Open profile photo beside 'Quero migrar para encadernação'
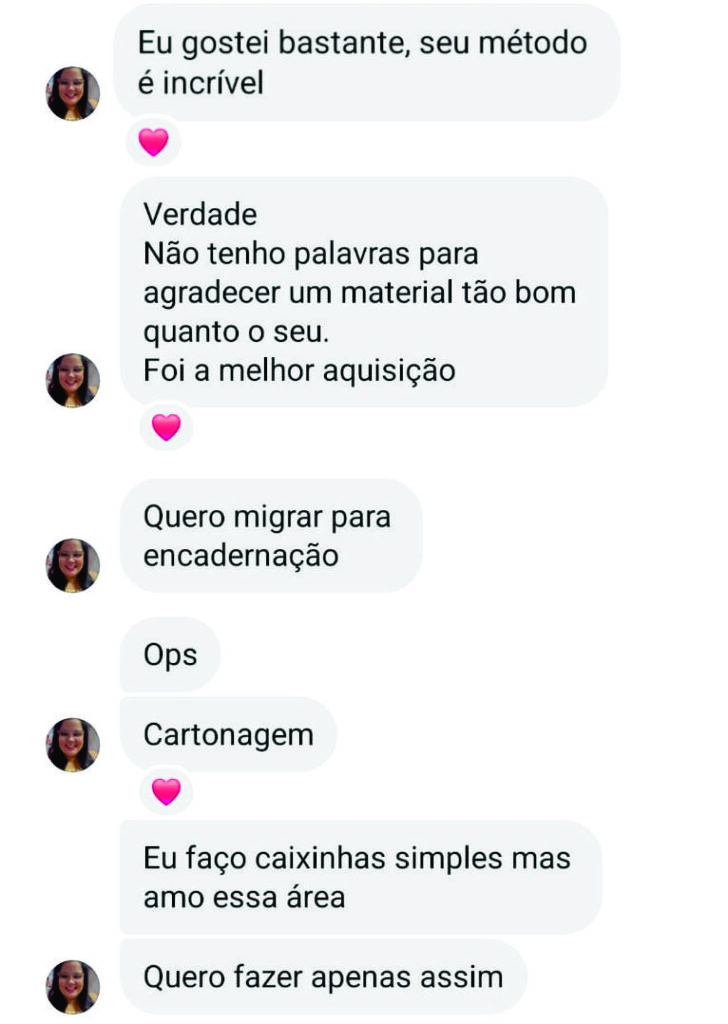The image size is (728, 1024). click(72, 566)
